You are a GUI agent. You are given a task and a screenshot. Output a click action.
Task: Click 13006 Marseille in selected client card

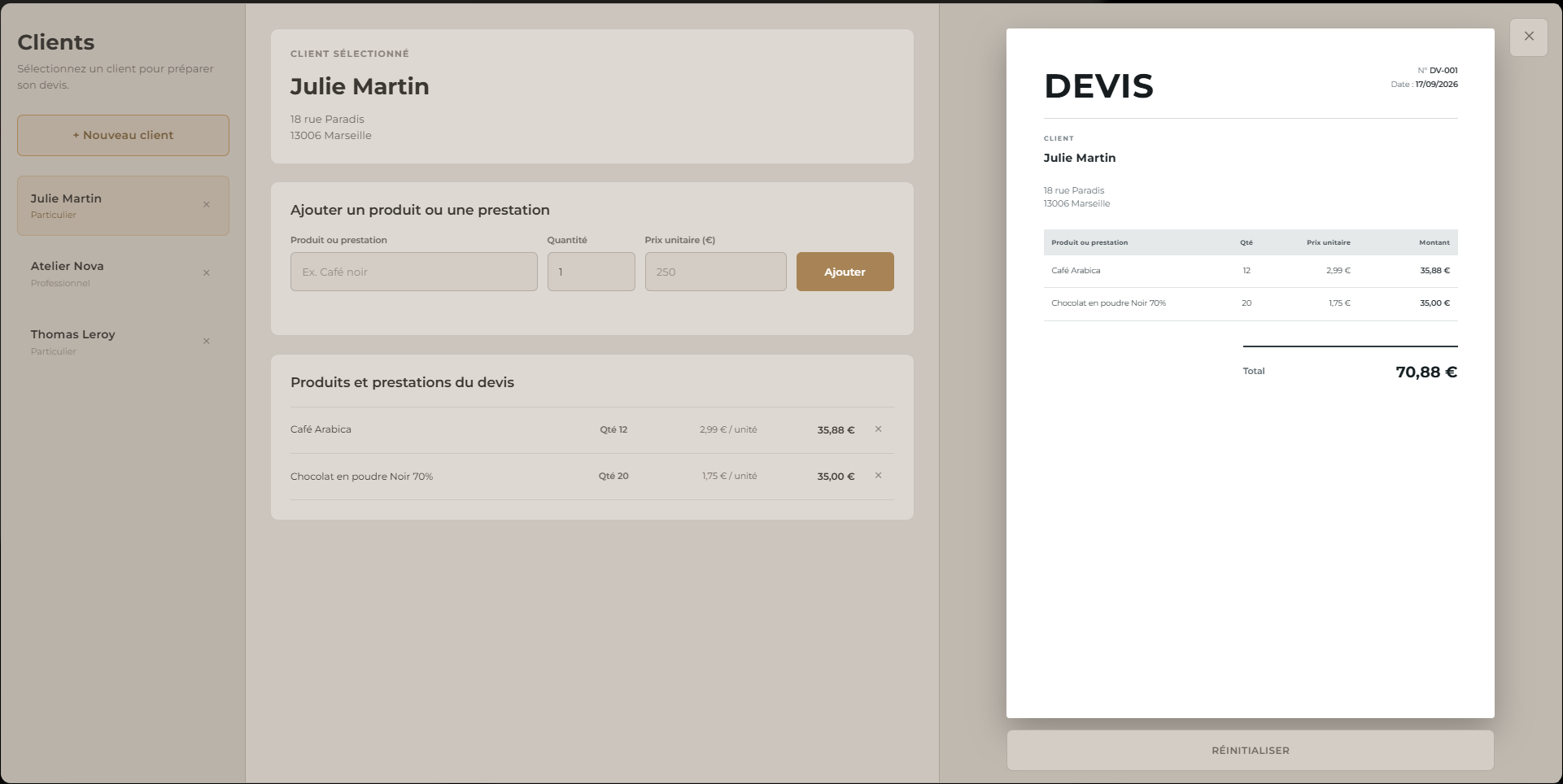(x=330, y=136)
